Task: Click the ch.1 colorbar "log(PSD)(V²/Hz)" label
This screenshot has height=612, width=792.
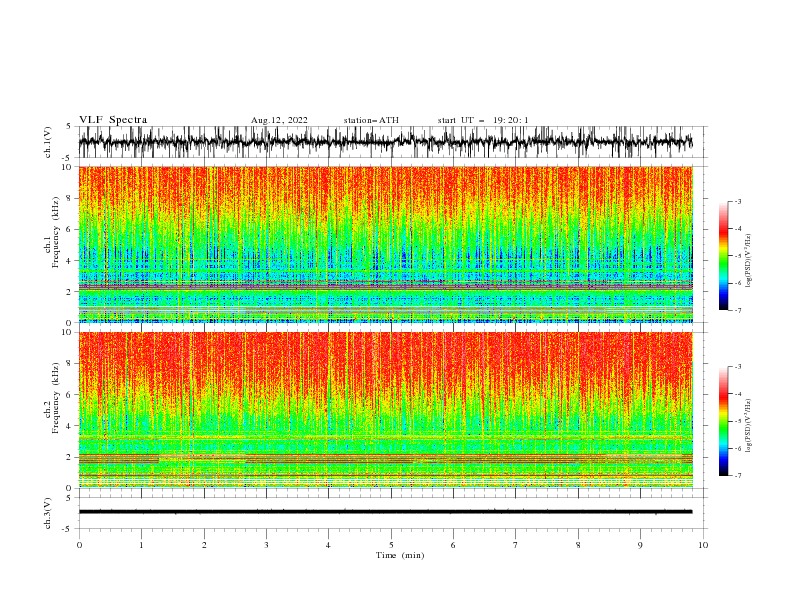Action: point(748,261)
